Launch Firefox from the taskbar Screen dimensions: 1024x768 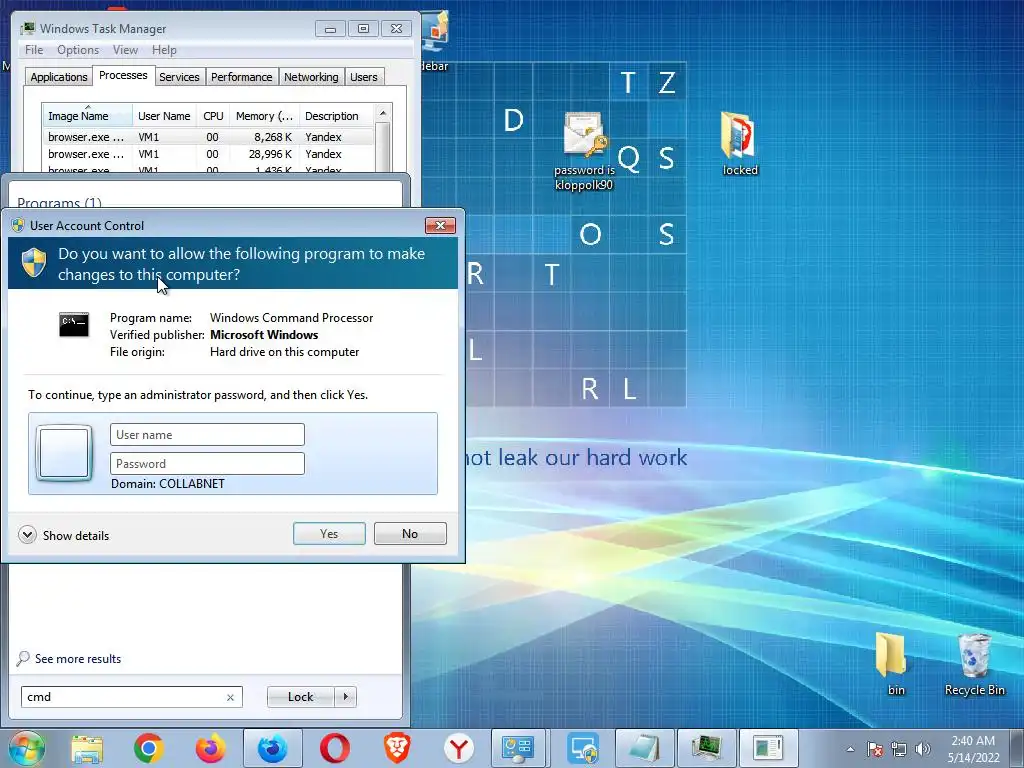[x=210, y=748]
